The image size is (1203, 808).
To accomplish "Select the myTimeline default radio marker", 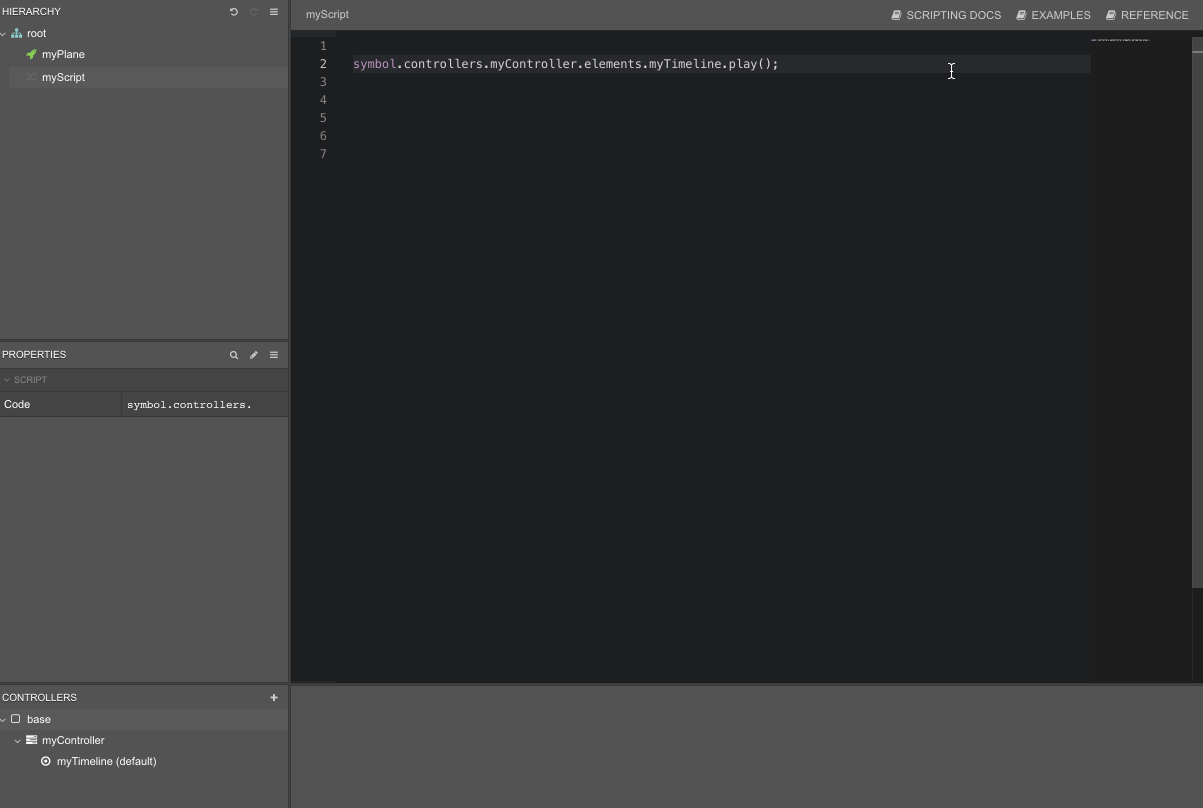I will [x=46, y=761].
